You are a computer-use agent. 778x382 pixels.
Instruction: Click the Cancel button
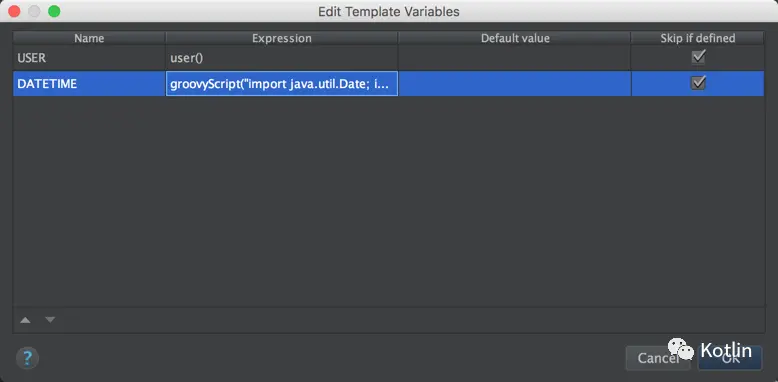pyautogui.click(x=658, y=358)
